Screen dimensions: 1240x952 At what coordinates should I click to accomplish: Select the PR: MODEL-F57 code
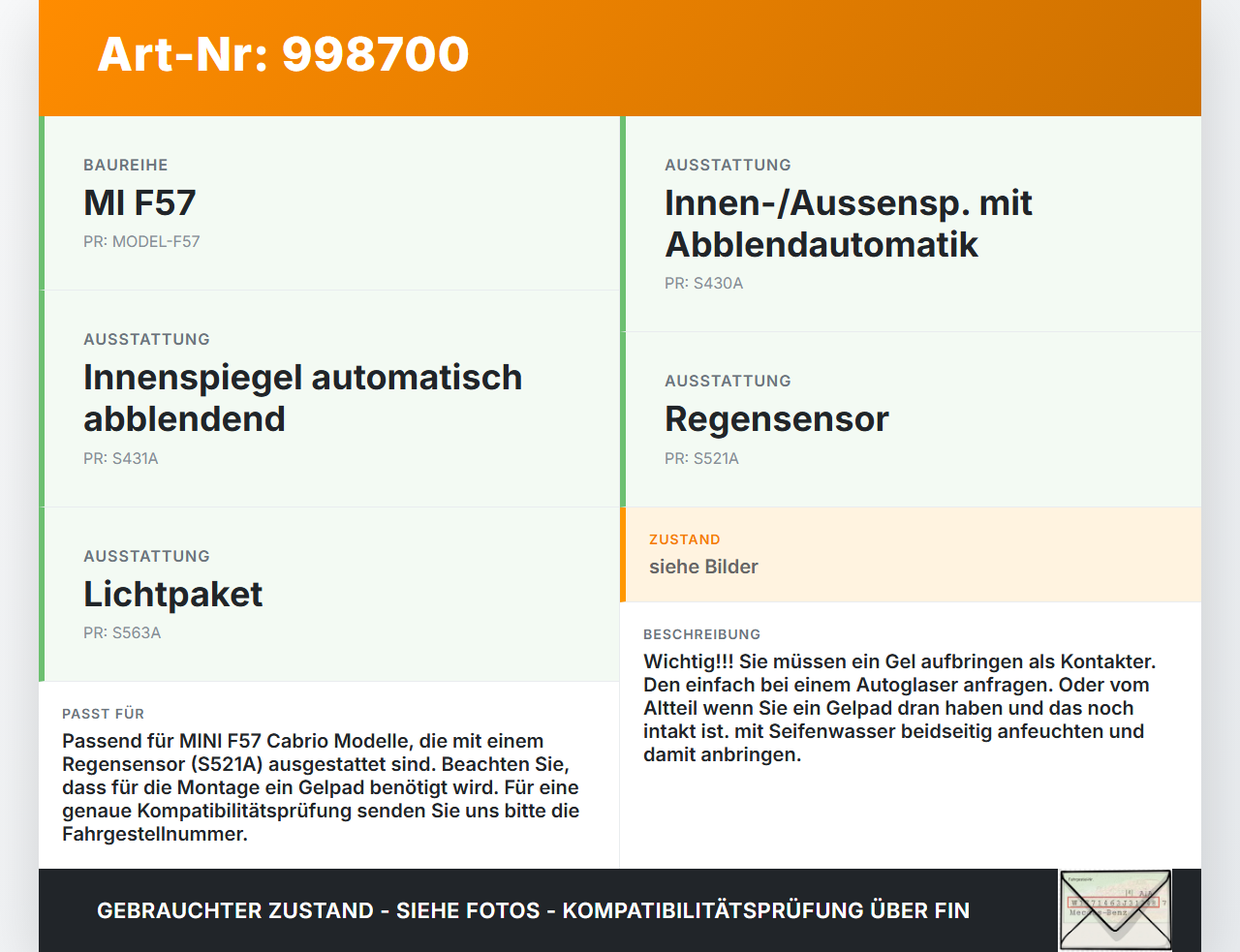[141, 241]
